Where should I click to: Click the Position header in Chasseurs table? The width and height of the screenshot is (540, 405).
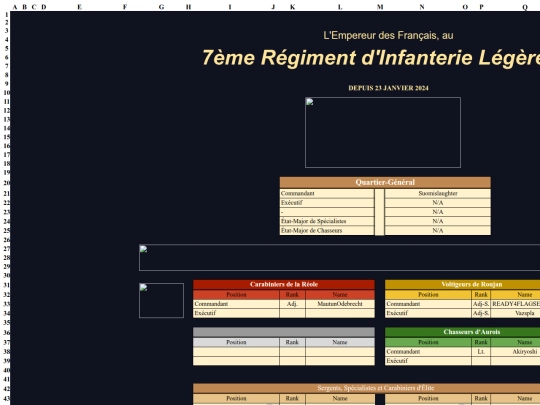(428, 342)
